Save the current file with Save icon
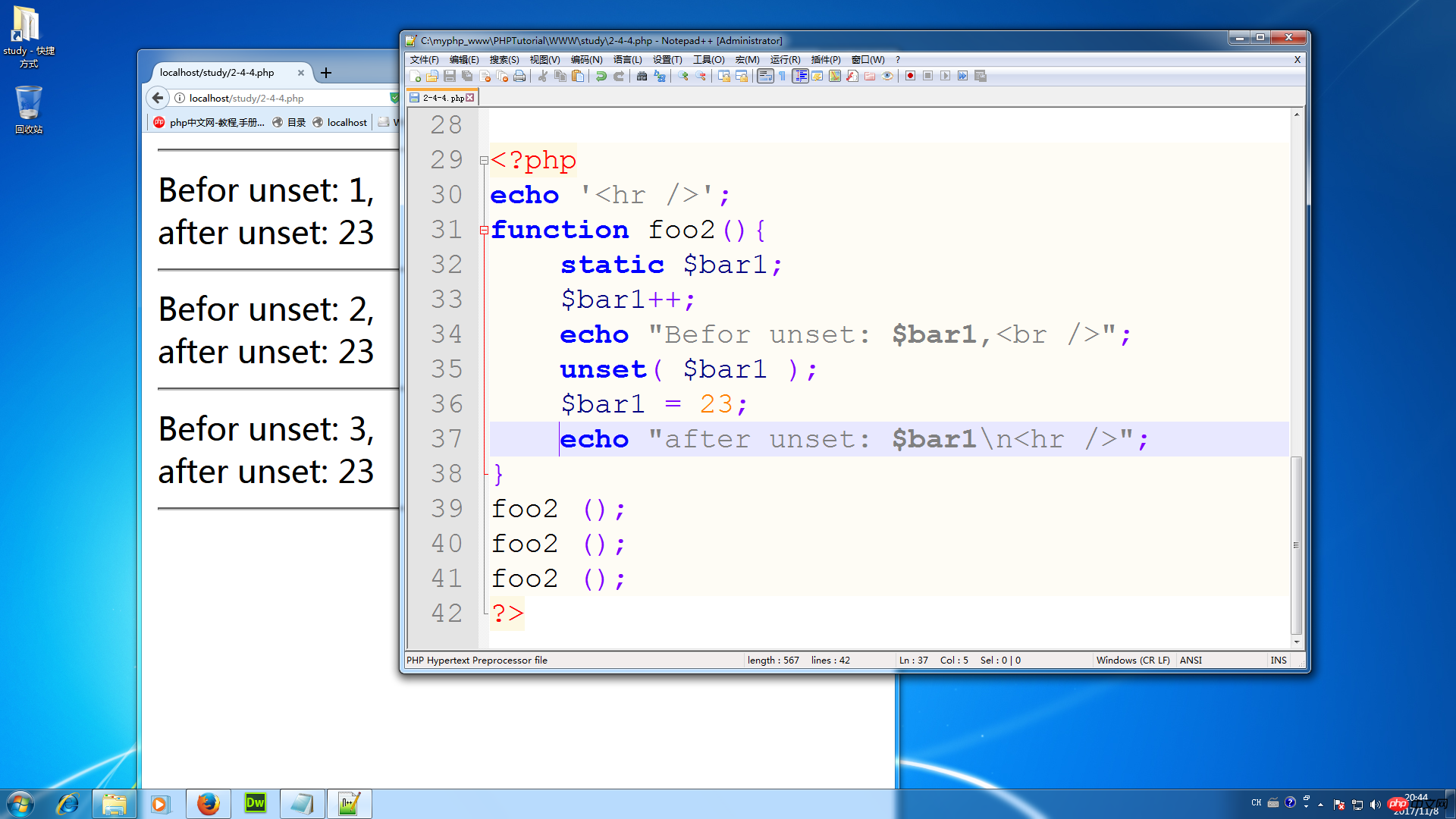This screenshot has width=1456, height=819. coord(450,76)
